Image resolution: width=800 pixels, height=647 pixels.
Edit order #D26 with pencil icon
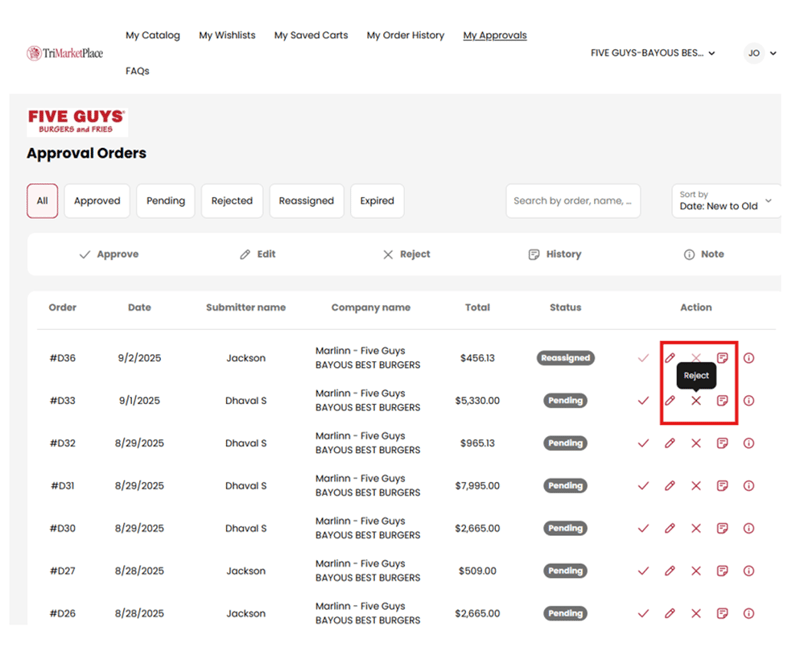point(670,614)
